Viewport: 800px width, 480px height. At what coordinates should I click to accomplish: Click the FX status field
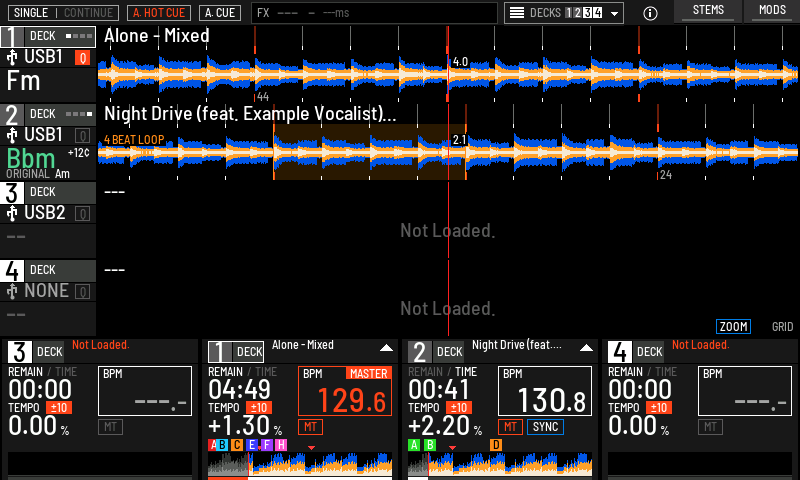pyautogui.click(x=374, y=13)
